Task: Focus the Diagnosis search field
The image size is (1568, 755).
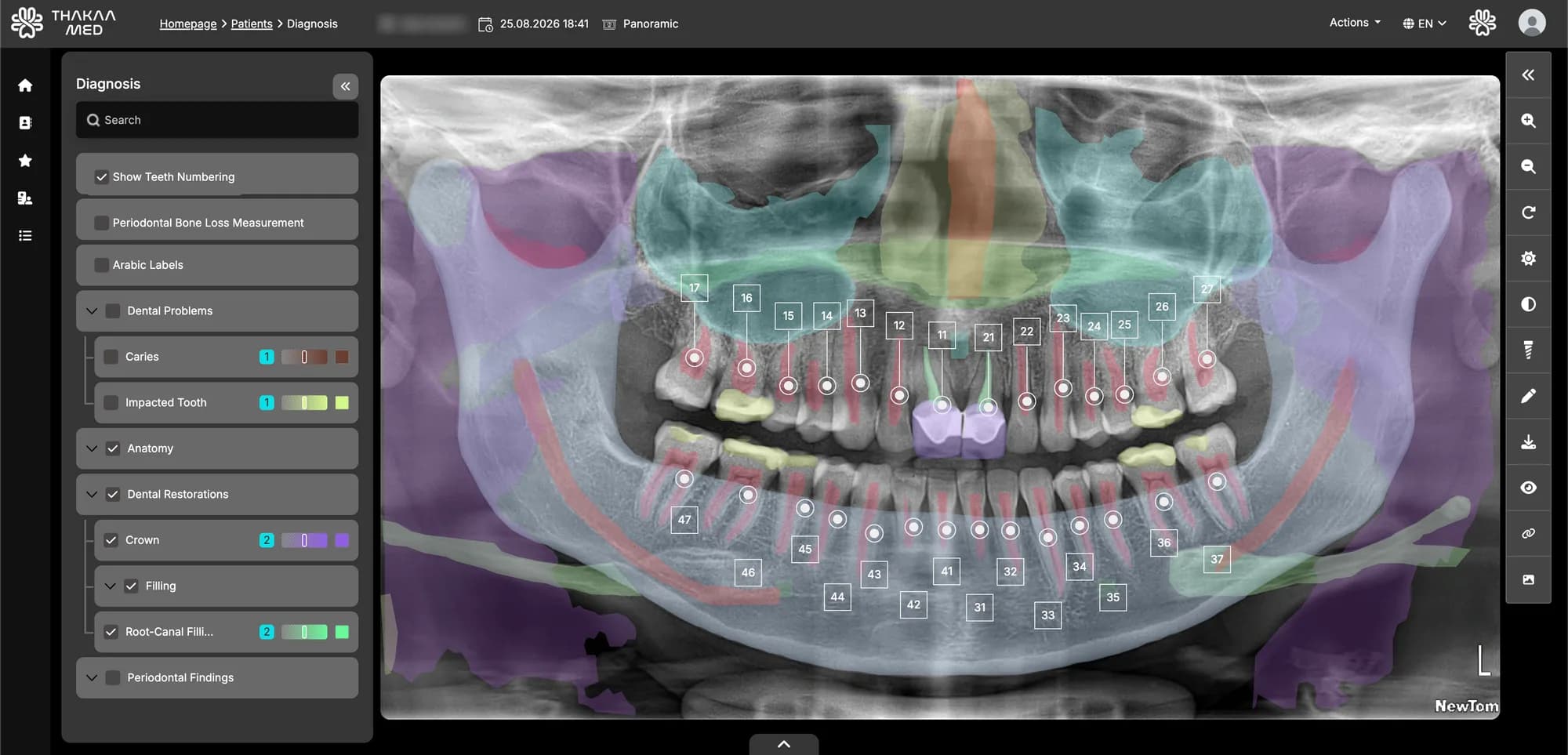Action: click(x=217, y=120)
